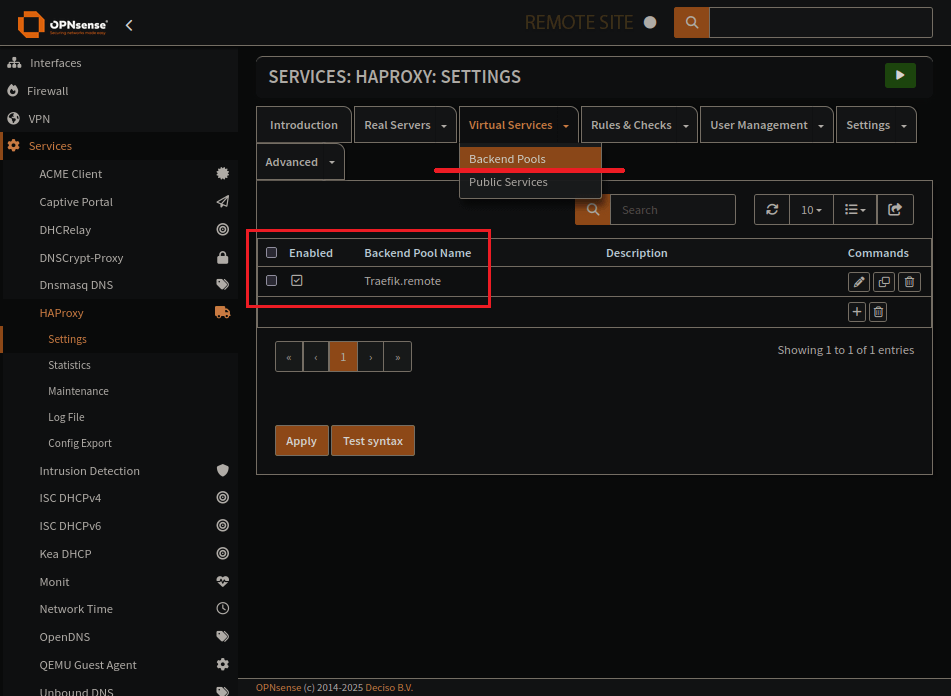Click the QEMU Guest Agent gear icon

pos(223,664)
